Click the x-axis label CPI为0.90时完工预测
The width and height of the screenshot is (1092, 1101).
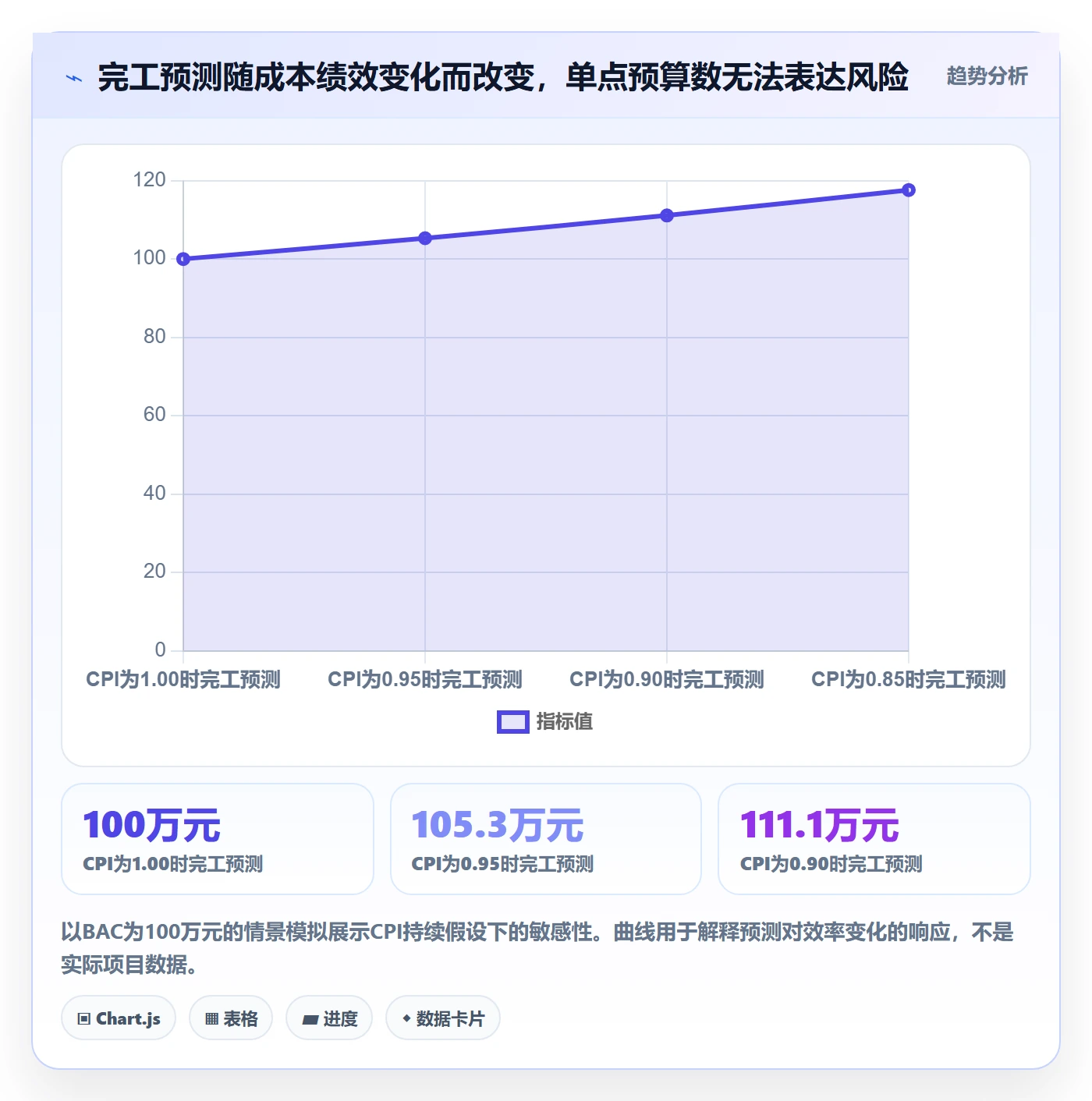(667, 680)
